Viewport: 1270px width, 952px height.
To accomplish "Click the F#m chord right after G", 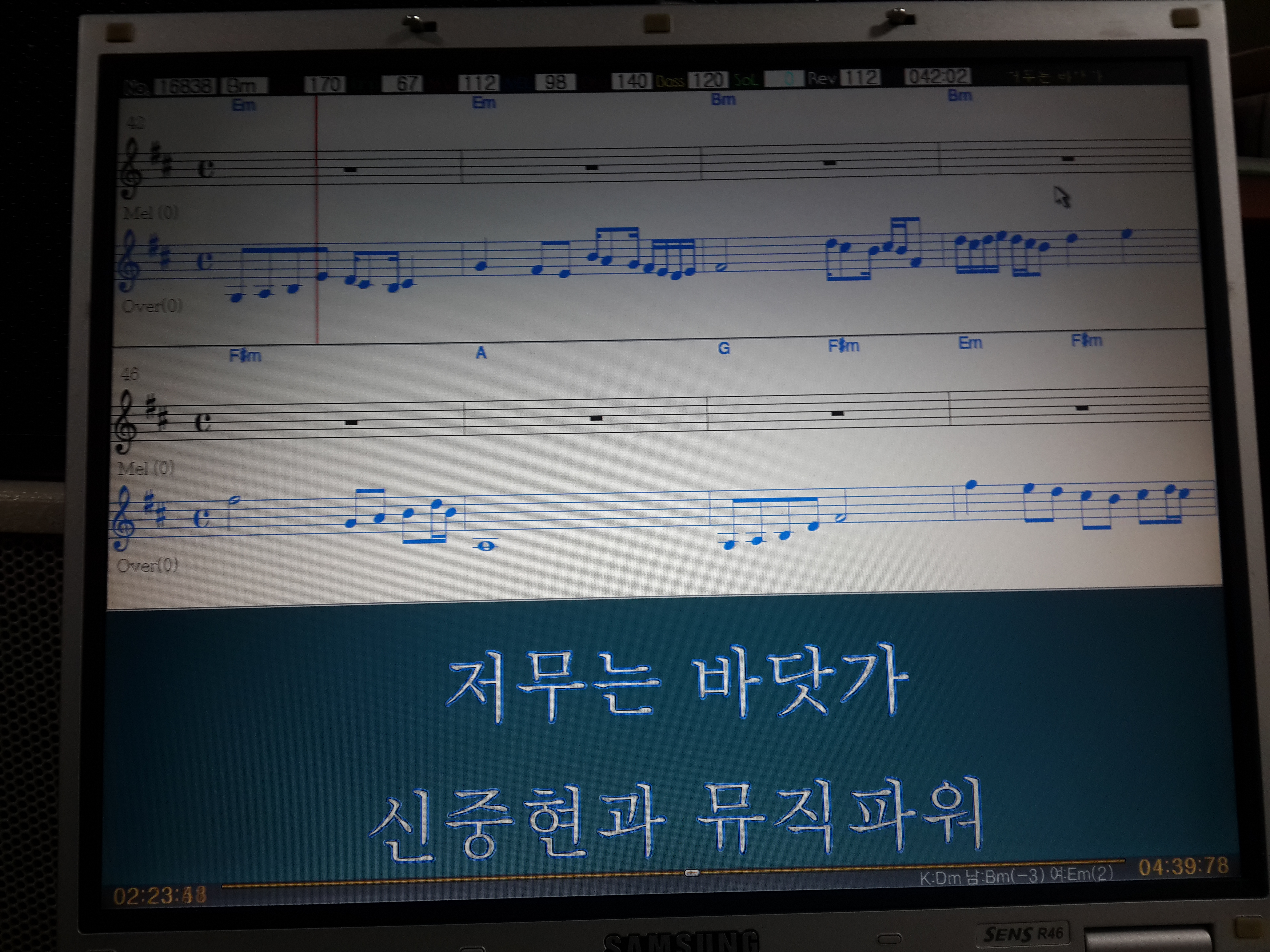I will coord(843,345).
